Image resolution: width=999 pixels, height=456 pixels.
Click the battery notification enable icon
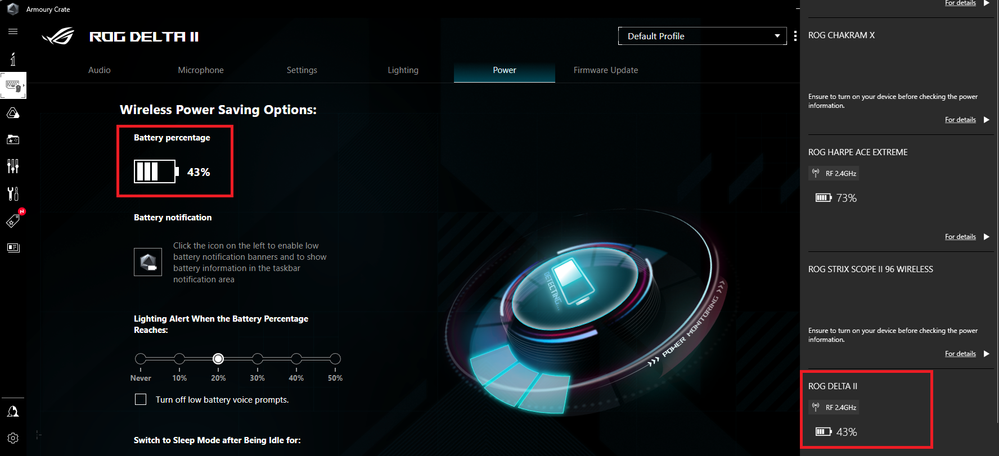147,262
